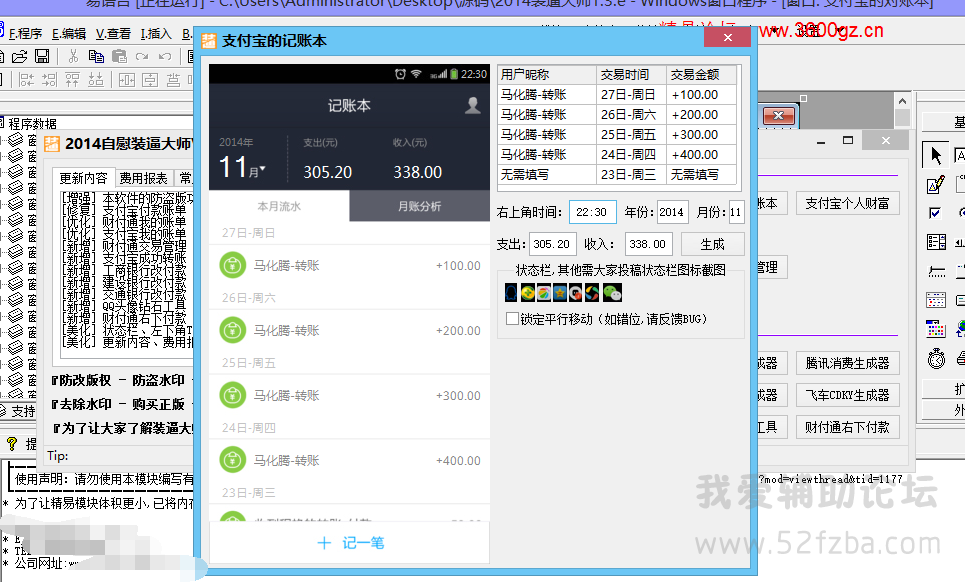This screenshot has height=582, width=965.
Task: Open the V.查看 menu
Action: click(113, 33)
